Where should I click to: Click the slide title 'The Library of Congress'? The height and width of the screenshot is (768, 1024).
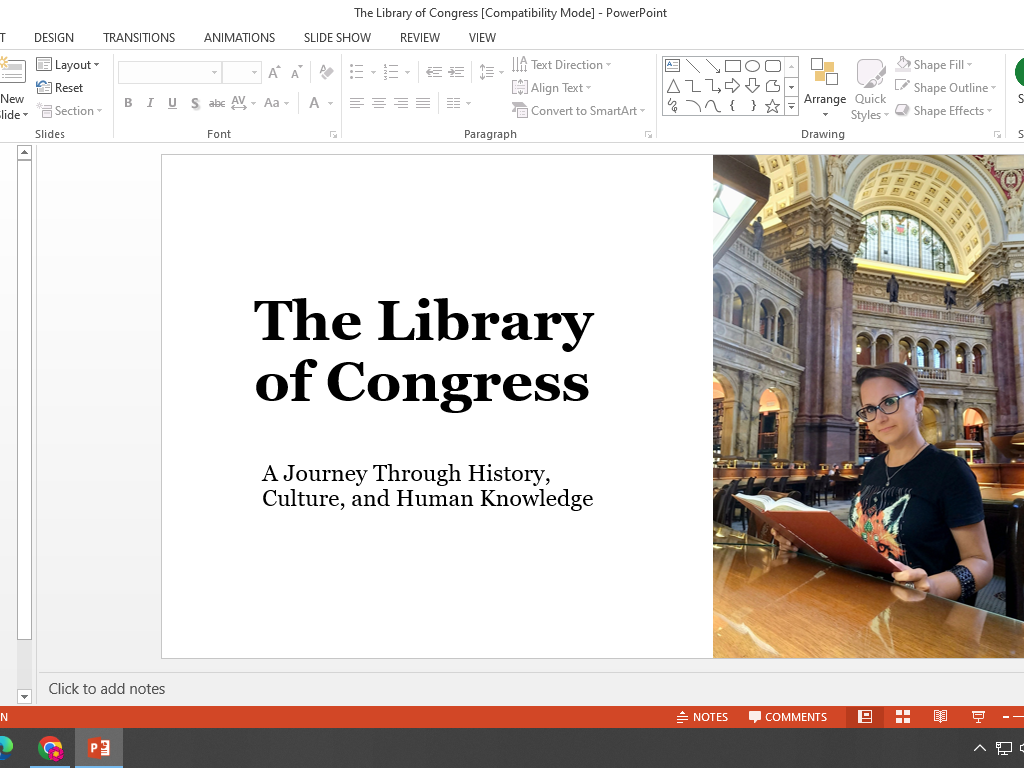(x=423, y=350)
